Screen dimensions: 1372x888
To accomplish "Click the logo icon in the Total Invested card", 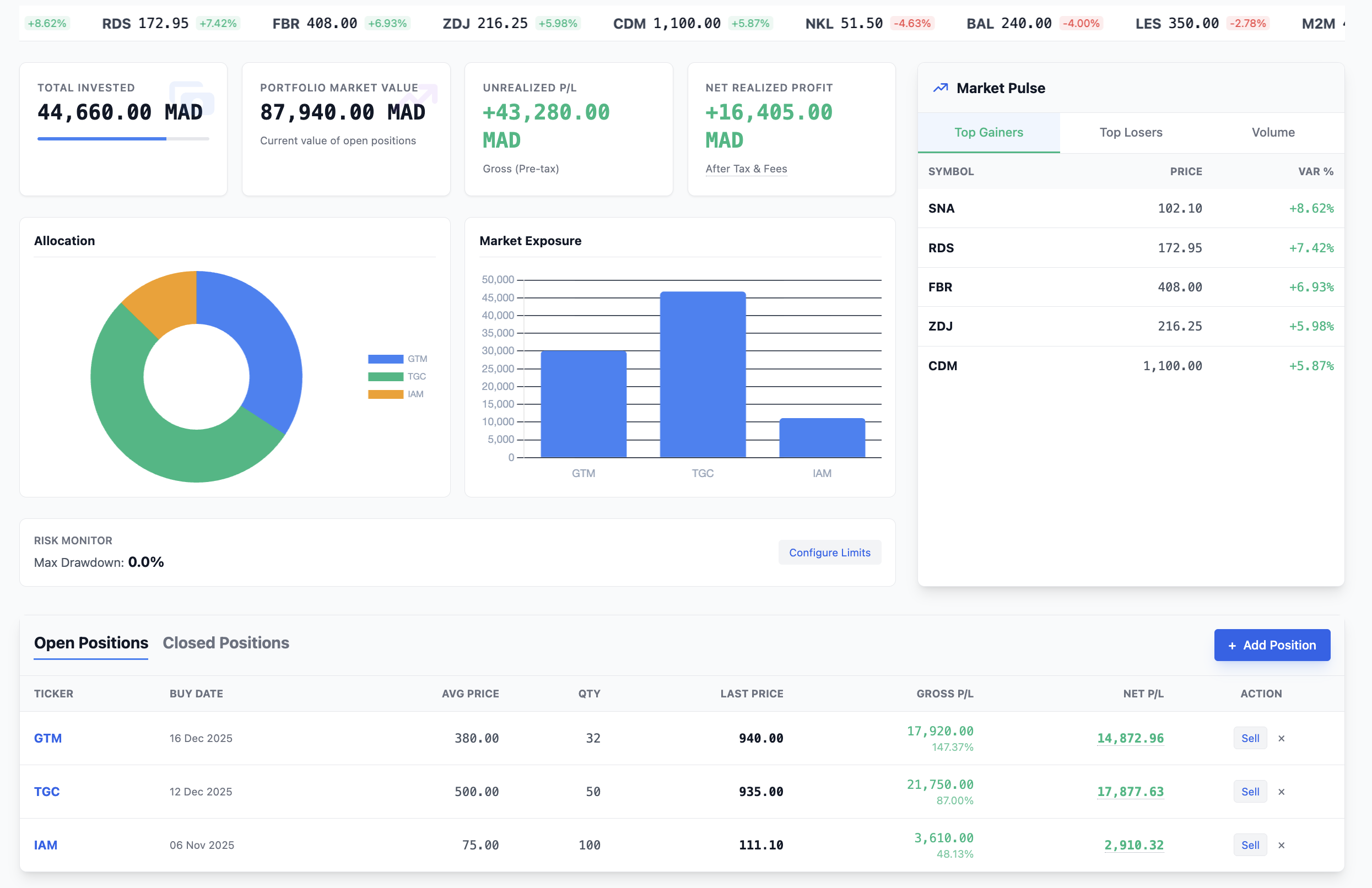I will click(x=191, y=99).
